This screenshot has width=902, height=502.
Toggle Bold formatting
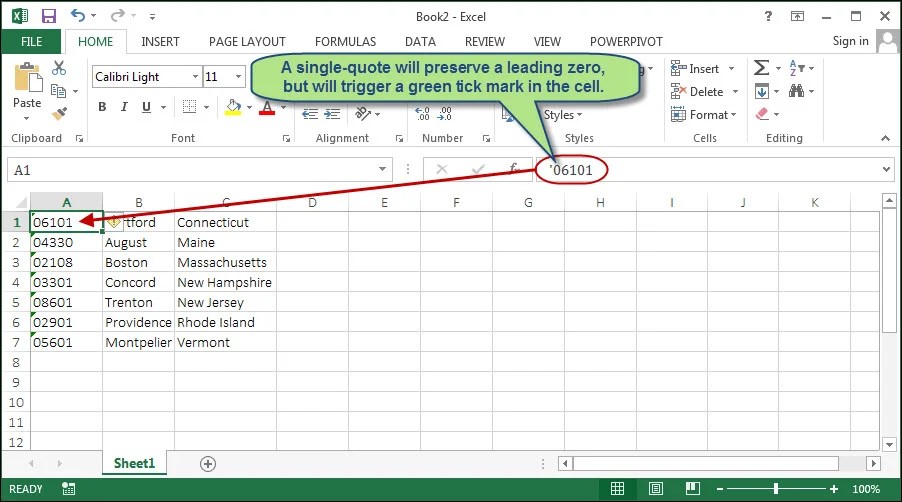coord(102,107)
